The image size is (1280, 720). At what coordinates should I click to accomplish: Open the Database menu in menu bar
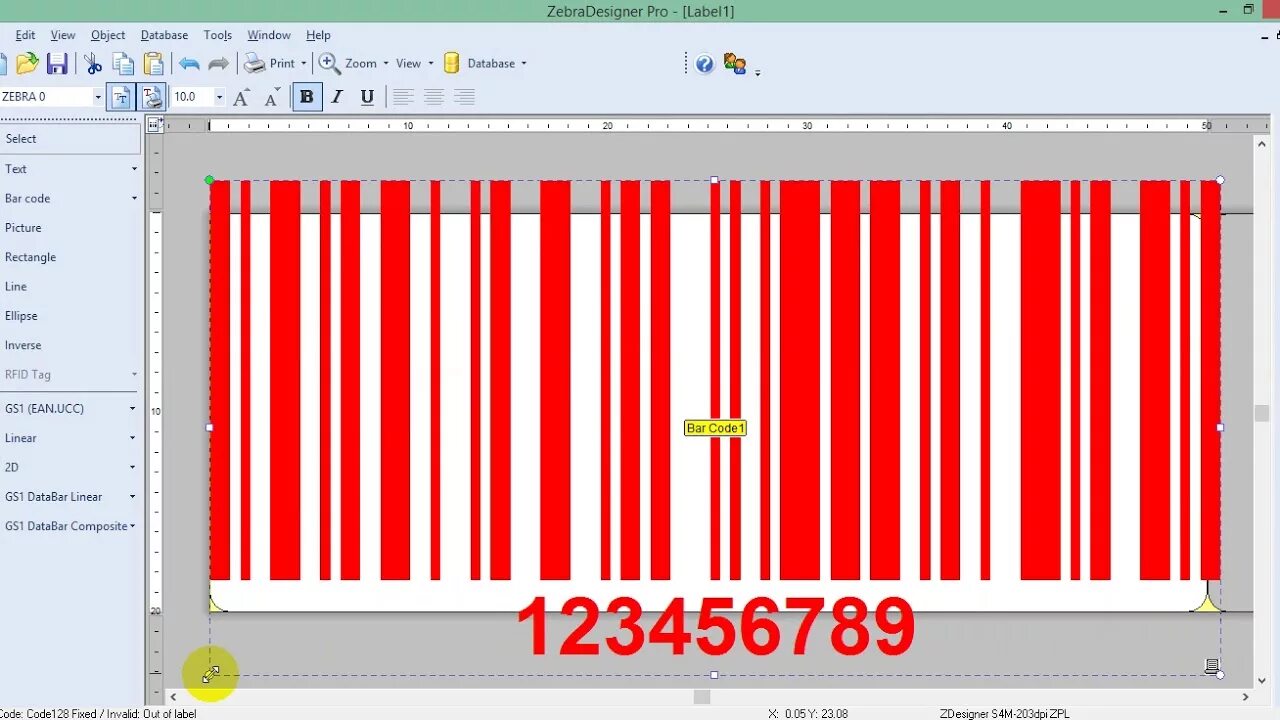(x=164, y=35)
